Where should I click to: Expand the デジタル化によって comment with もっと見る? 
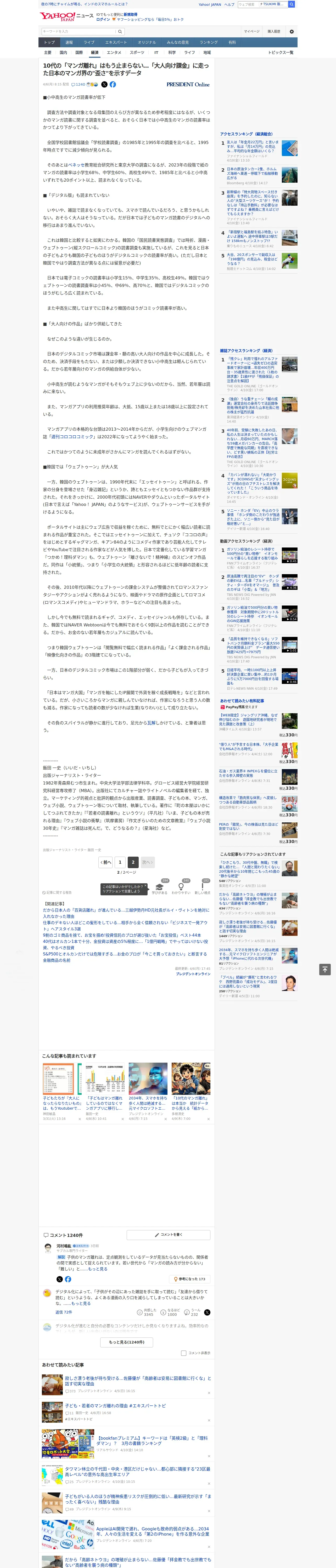81,1303
